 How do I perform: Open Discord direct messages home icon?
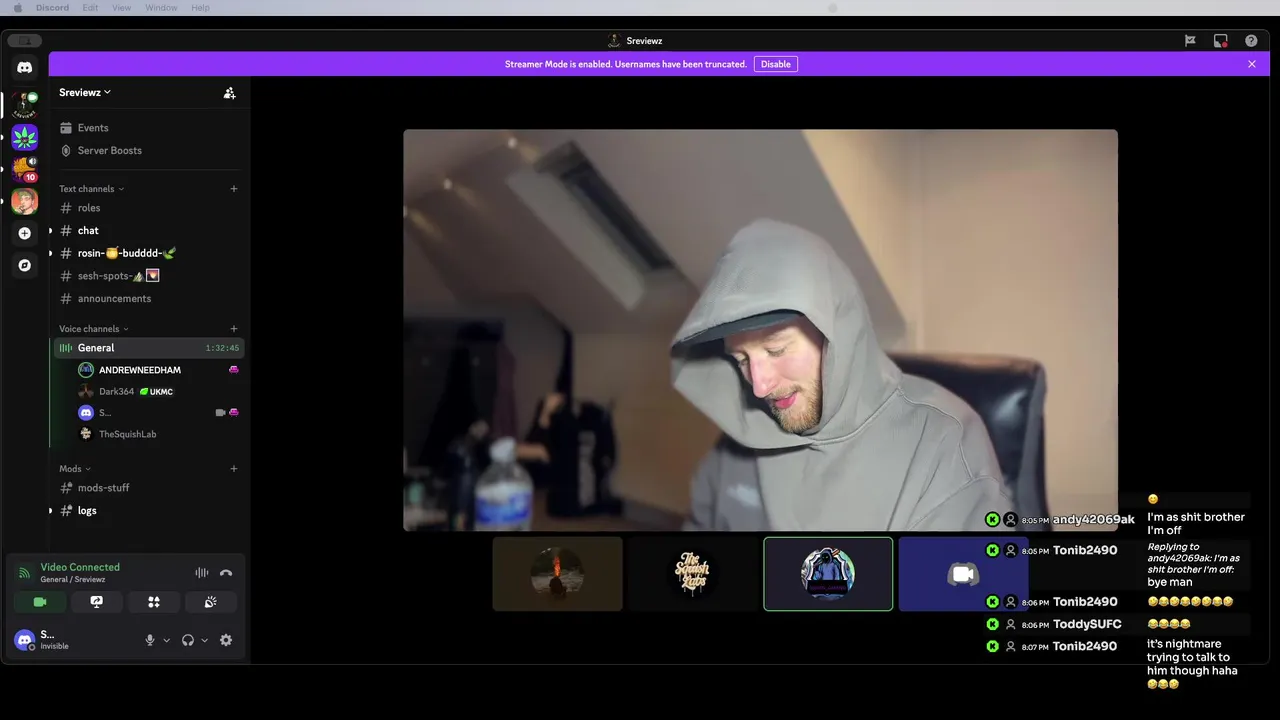(25, 68)
